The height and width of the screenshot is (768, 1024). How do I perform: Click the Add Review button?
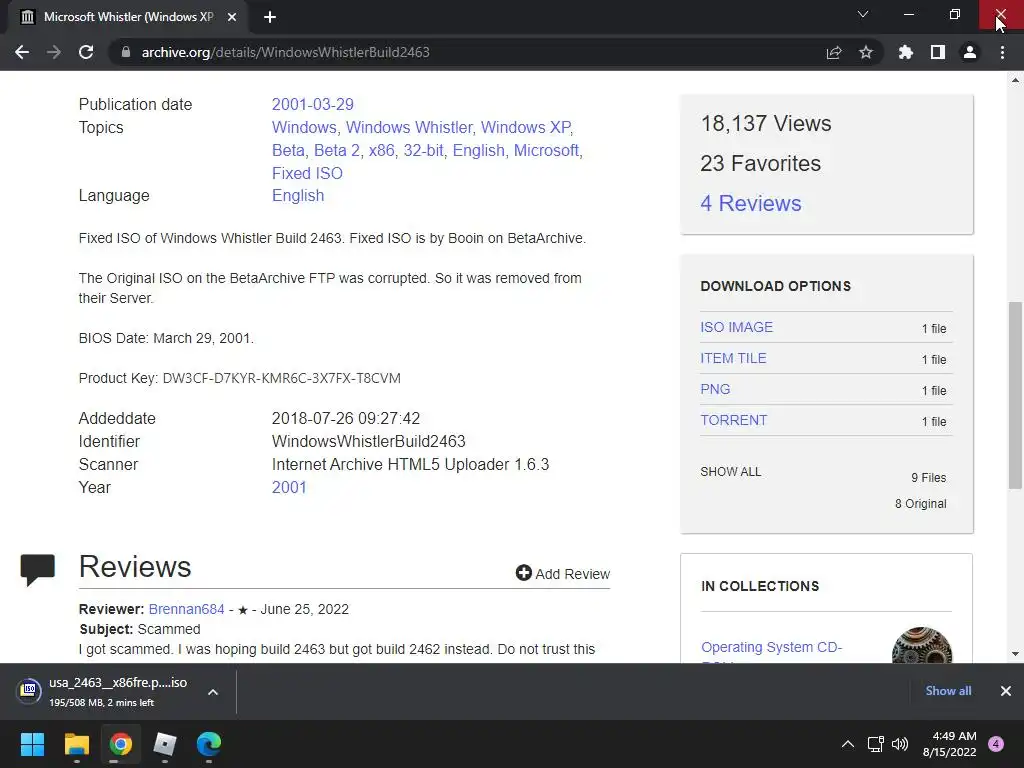(x=563, y=573)
